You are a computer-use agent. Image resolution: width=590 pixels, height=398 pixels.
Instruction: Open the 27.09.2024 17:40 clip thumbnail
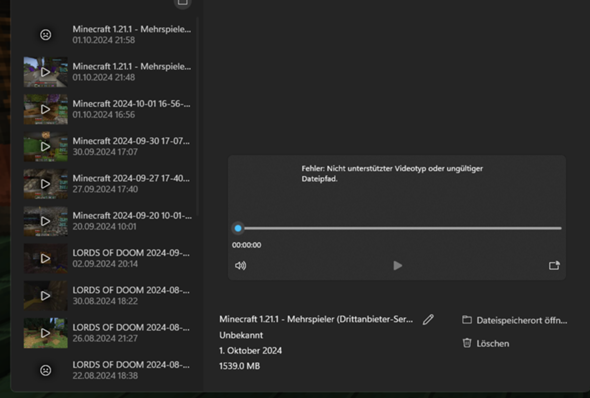pyautogui.click(x=46, y=184)
